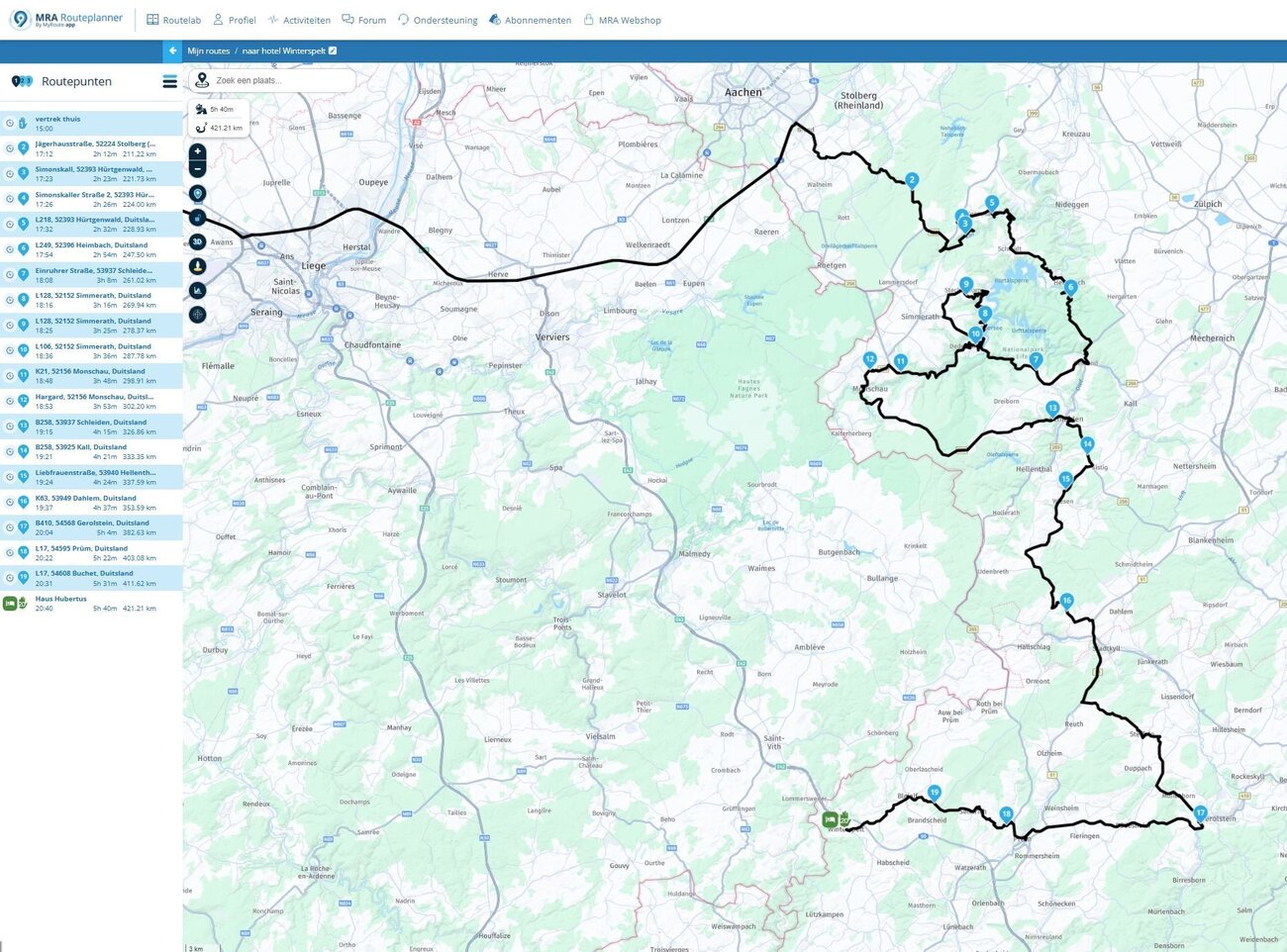This screenshot has height=952, width=1287.
Task: Click the place search pin icon
Action: [x=202, y=80]
